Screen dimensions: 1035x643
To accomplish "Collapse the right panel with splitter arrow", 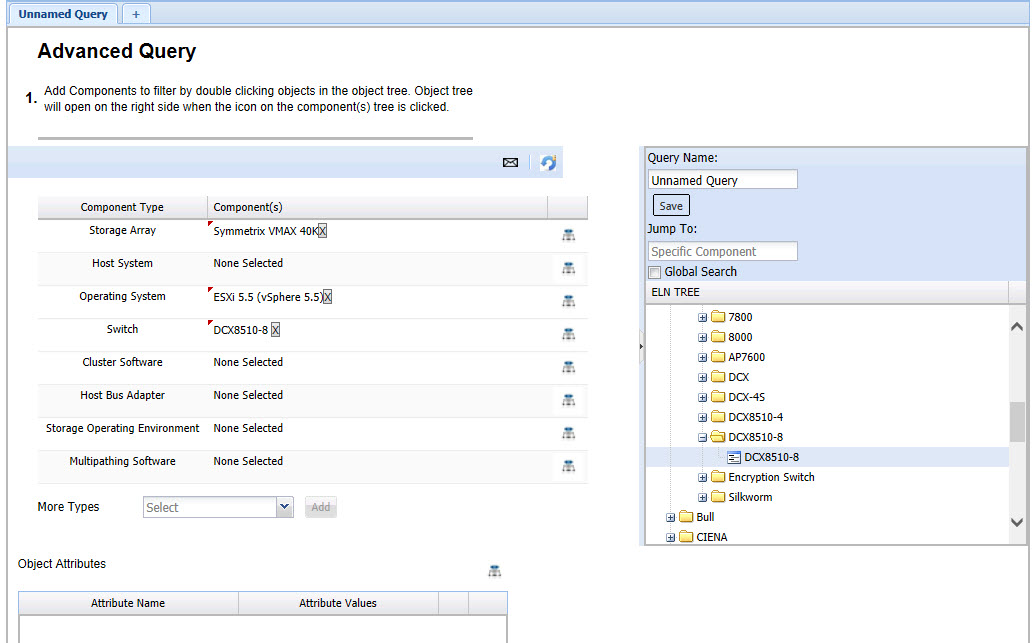I will tap(642, 346).
